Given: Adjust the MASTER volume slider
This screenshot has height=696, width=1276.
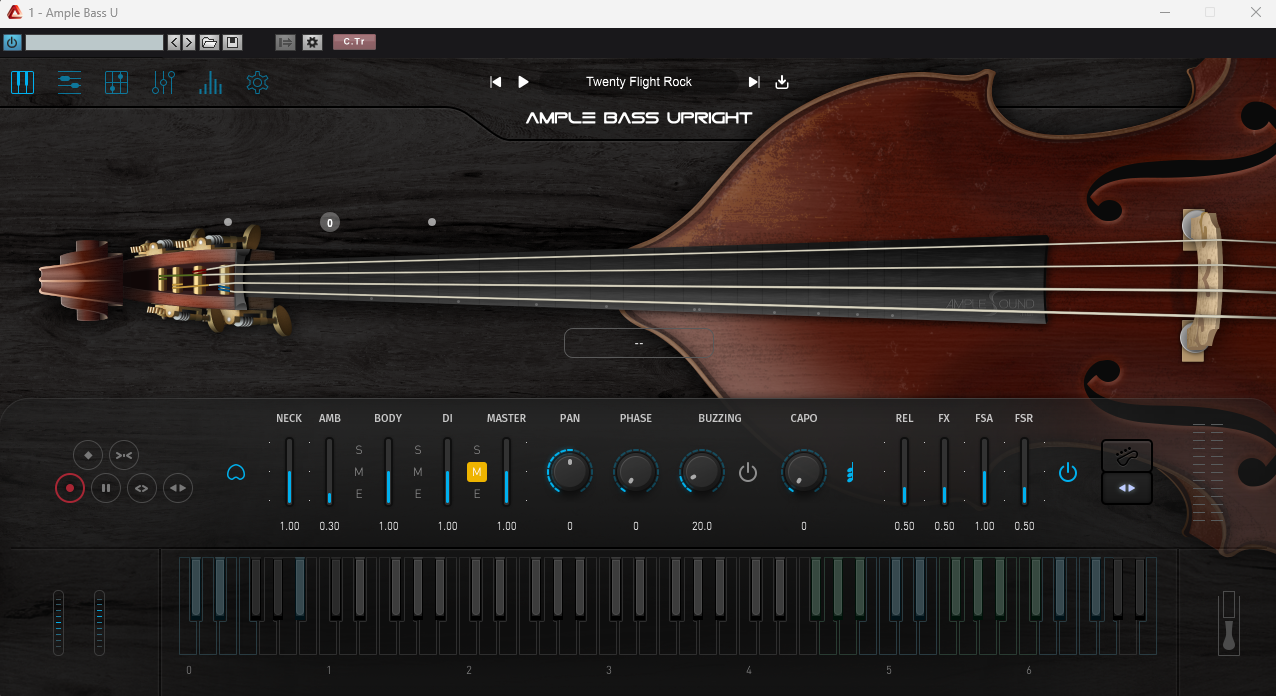Looking at the screenshot, I should (506, 472).
